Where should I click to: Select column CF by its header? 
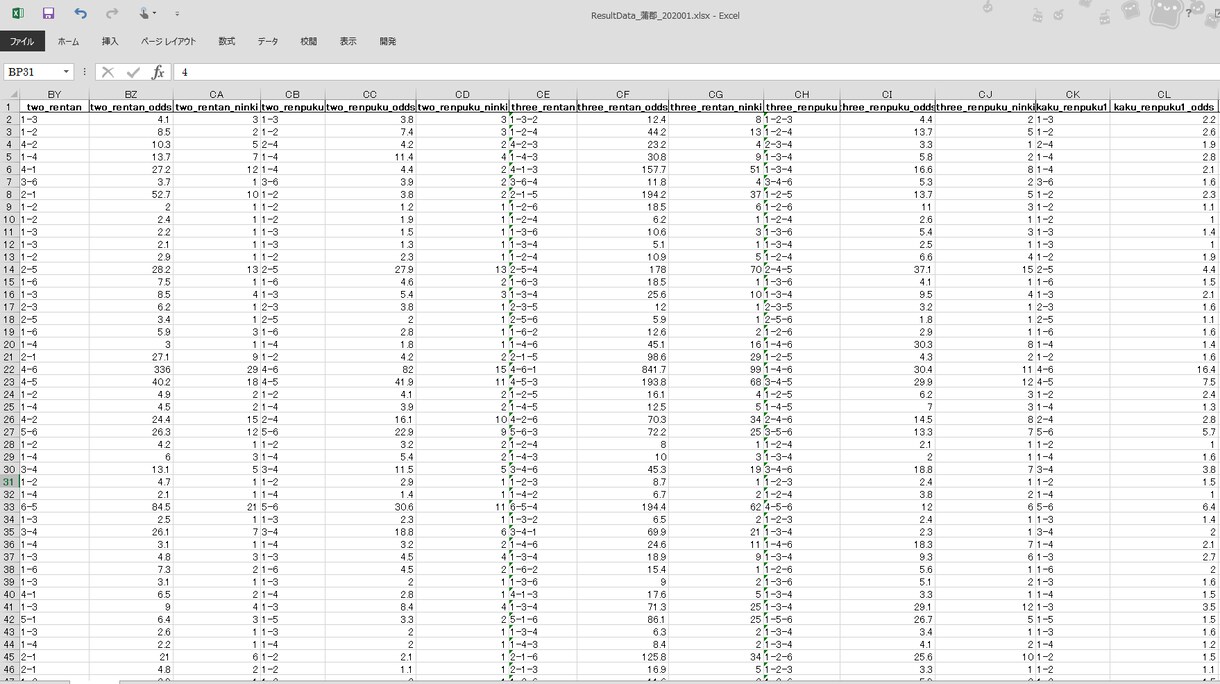(623, 95)
